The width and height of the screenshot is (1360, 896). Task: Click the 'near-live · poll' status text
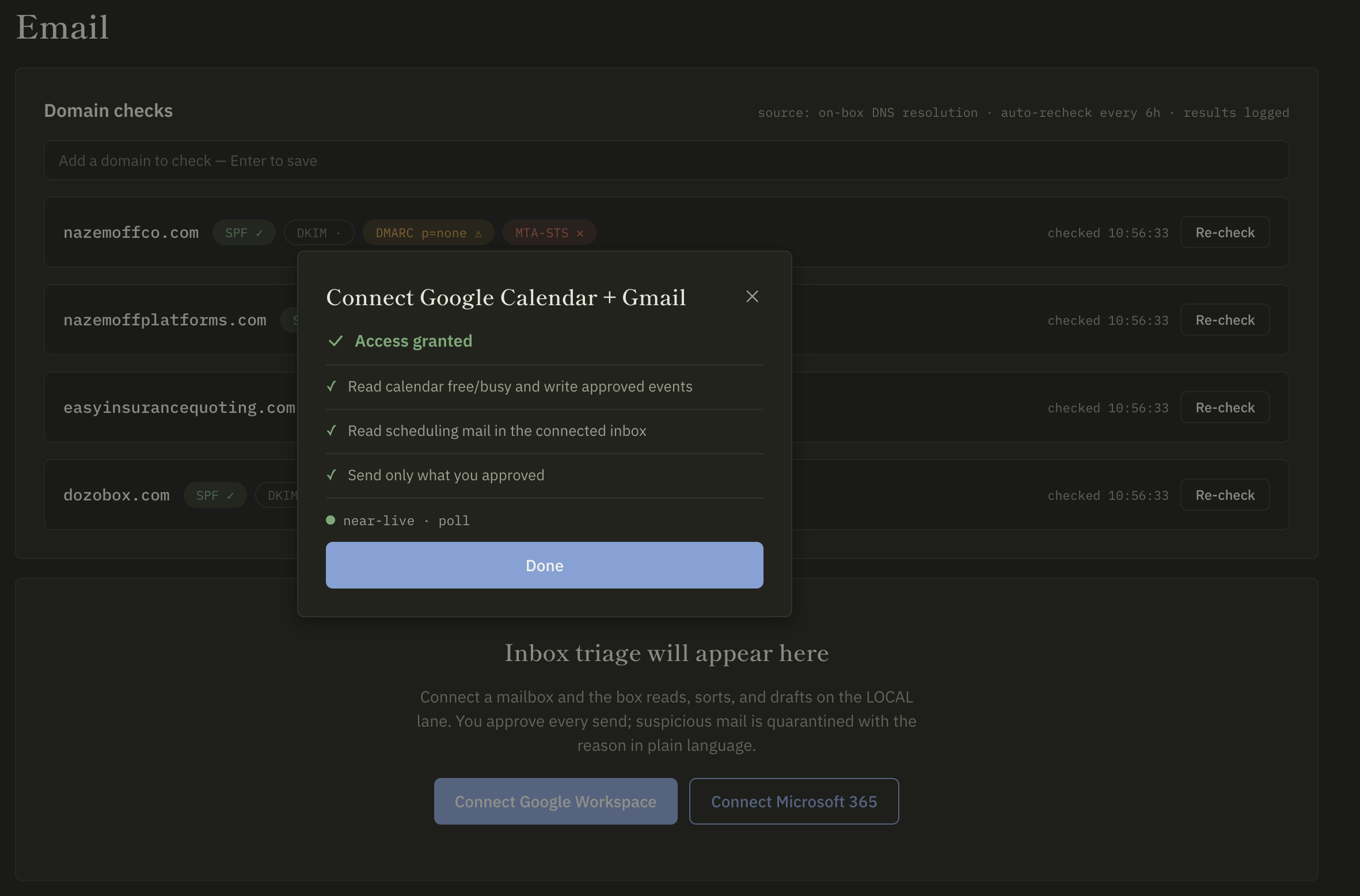coord(406,521)
